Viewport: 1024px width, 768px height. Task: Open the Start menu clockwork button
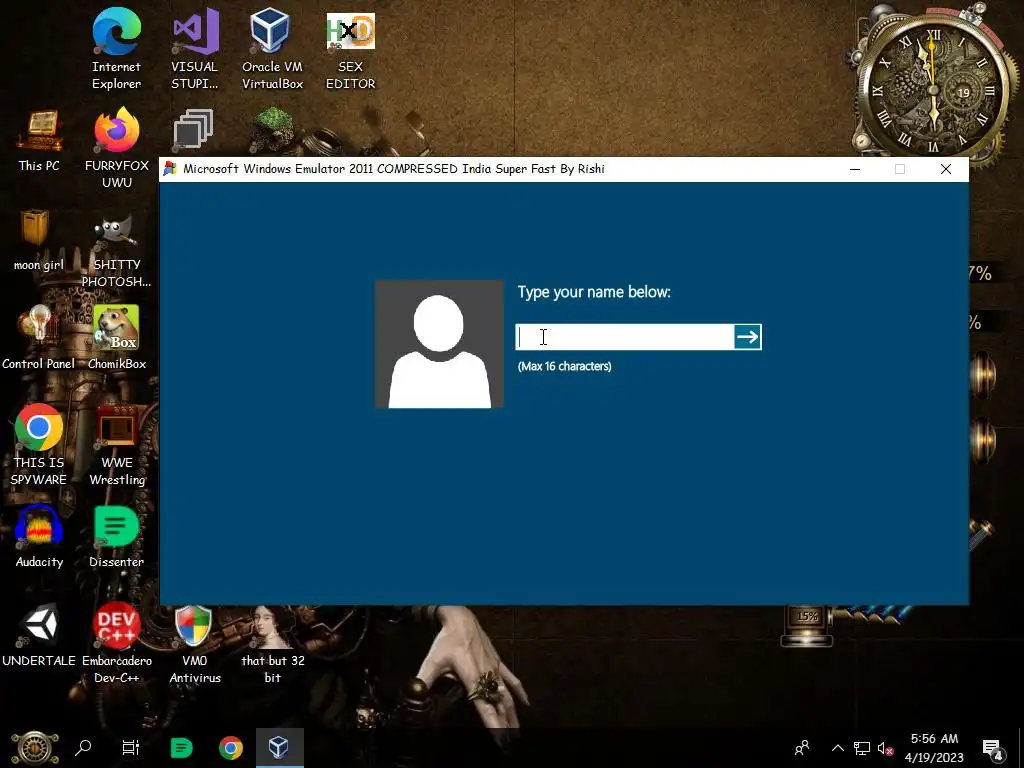(35, 748)
